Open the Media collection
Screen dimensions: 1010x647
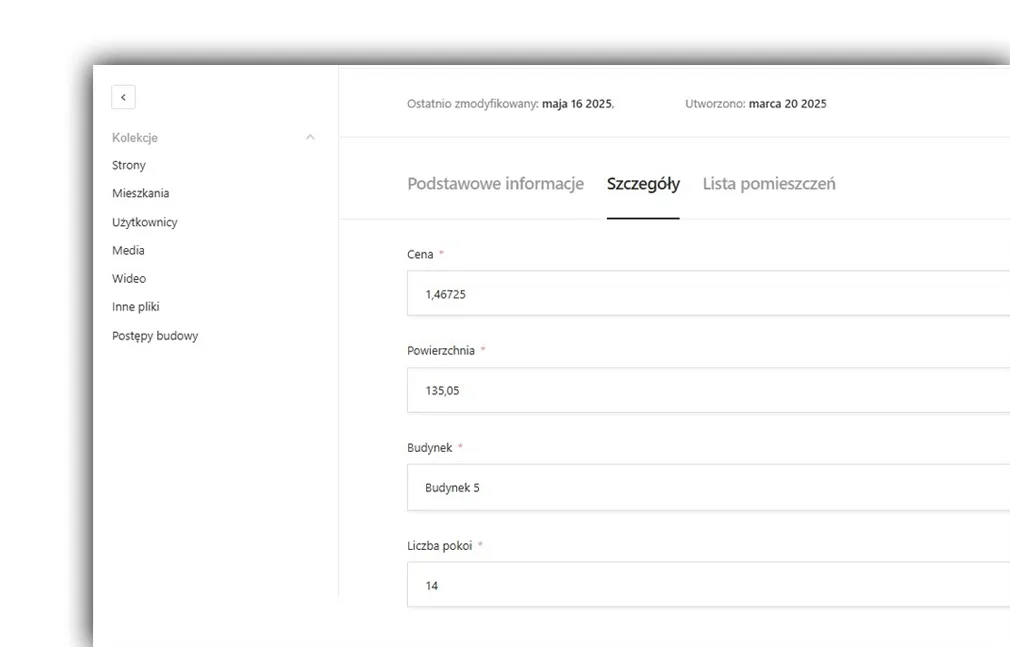[x=128, y=250]
